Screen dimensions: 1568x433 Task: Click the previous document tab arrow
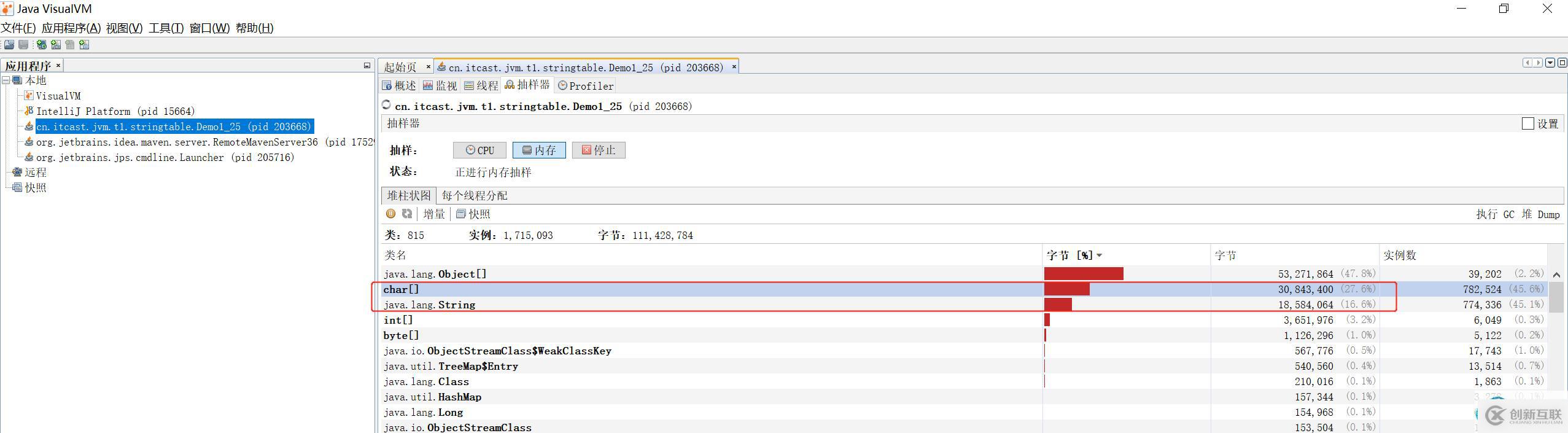1527,63
